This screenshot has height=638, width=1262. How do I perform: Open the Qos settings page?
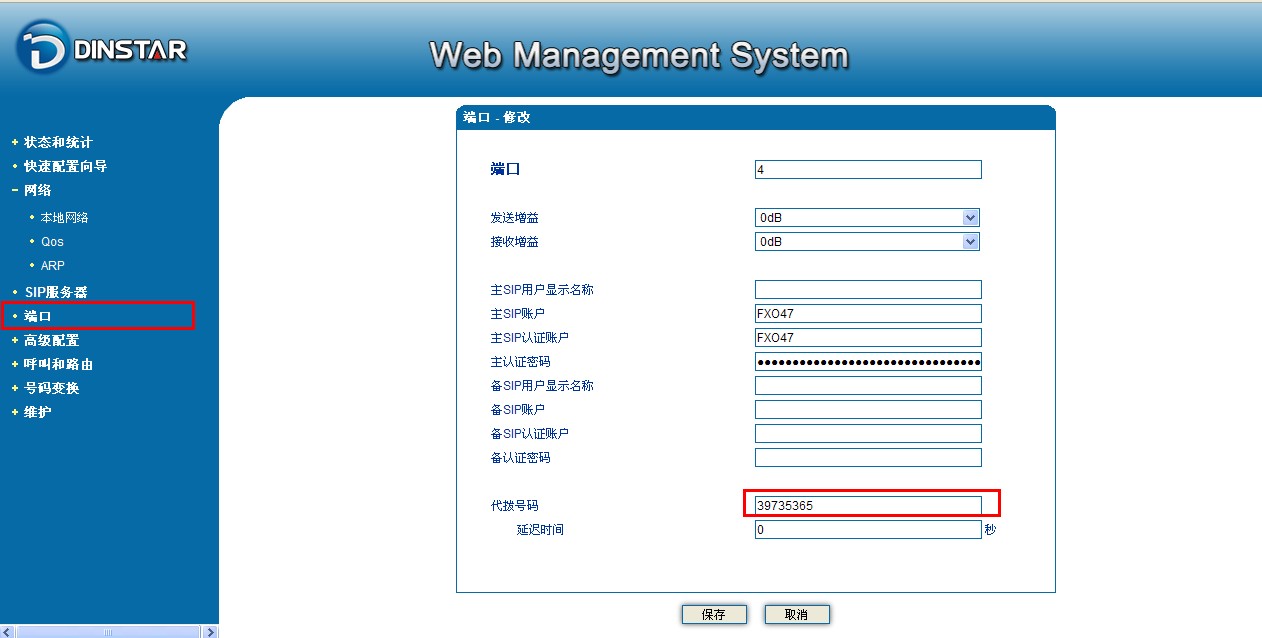pyautogui.click(x=52, y=242)
